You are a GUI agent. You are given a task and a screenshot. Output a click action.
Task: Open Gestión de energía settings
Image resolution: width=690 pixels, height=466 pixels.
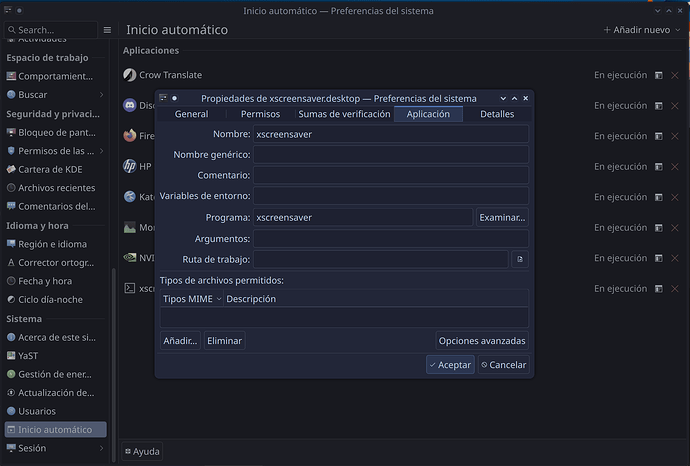[55, 374]
